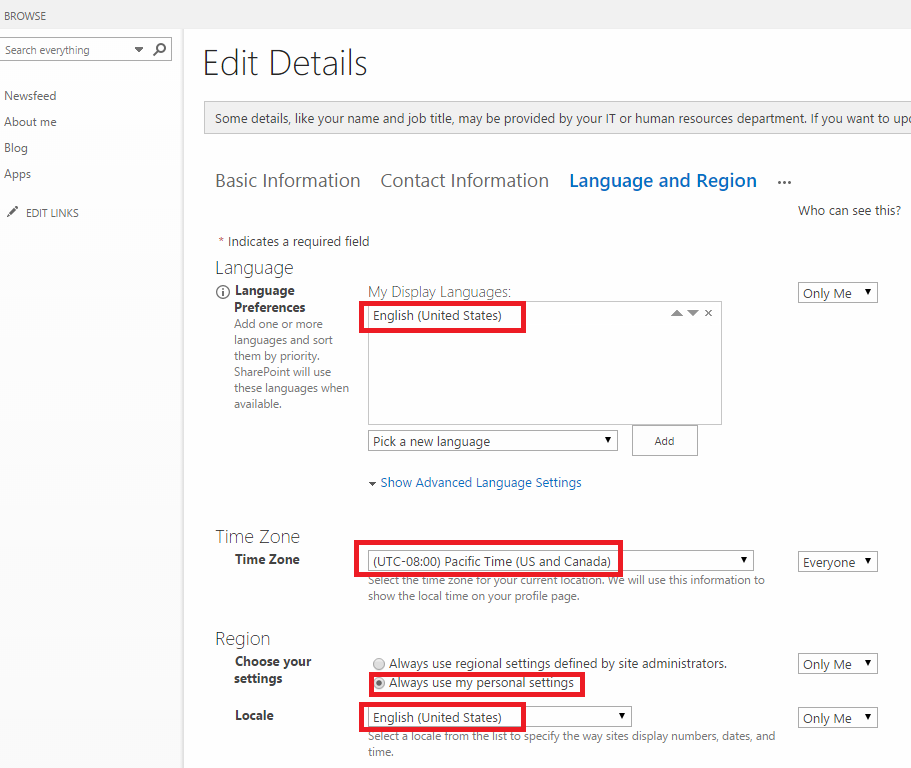Open the more tabs ellipsis
911x768 pixels.
784,182
